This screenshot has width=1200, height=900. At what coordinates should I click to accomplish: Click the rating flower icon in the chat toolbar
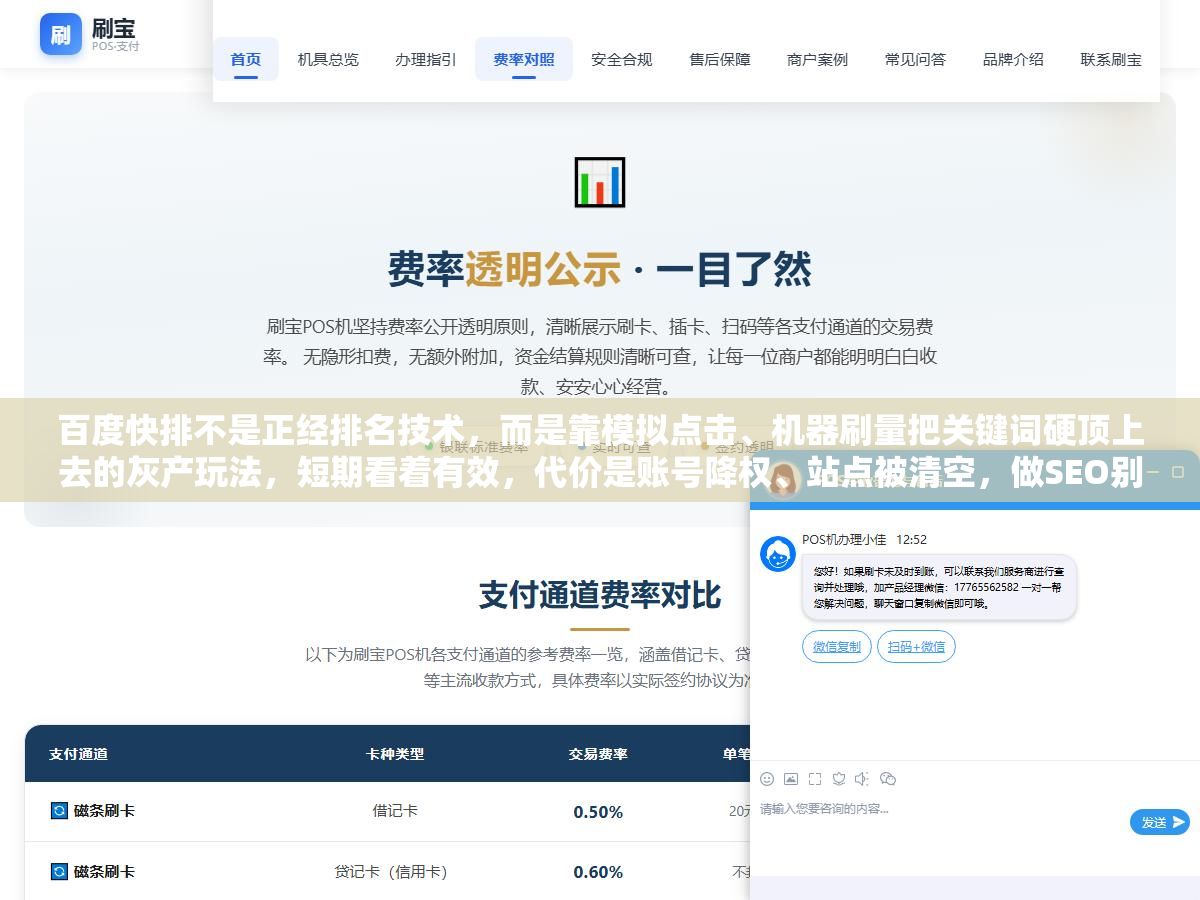pyautogui.click(x=839, y=778)
